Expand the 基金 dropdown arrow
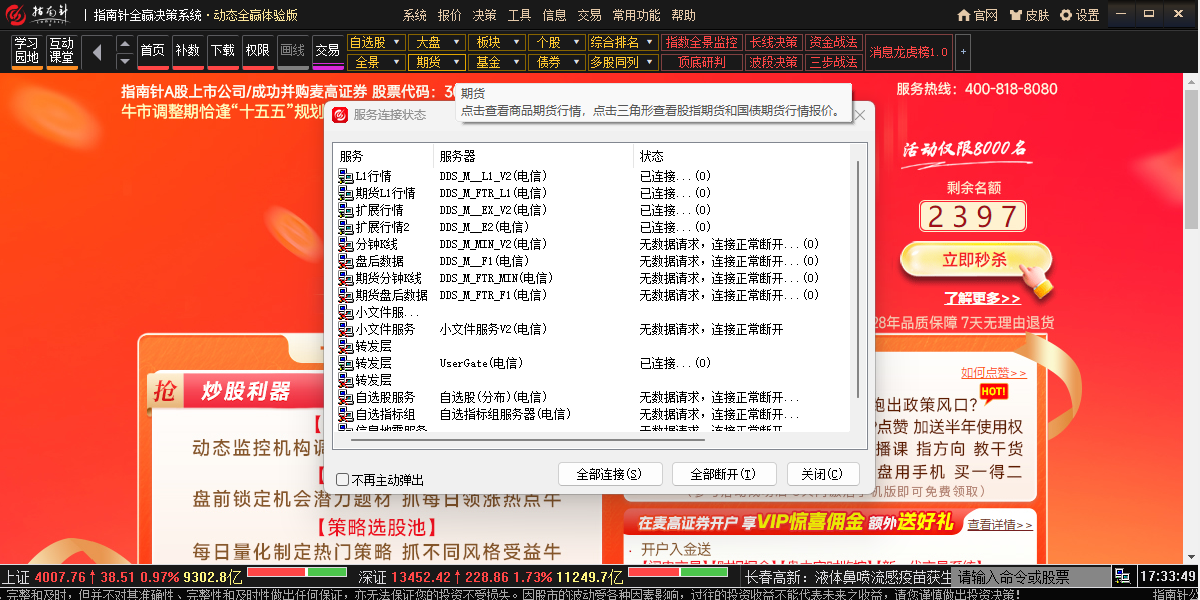Viewport: 1200px width, 600px height. [x=519, y=62]
